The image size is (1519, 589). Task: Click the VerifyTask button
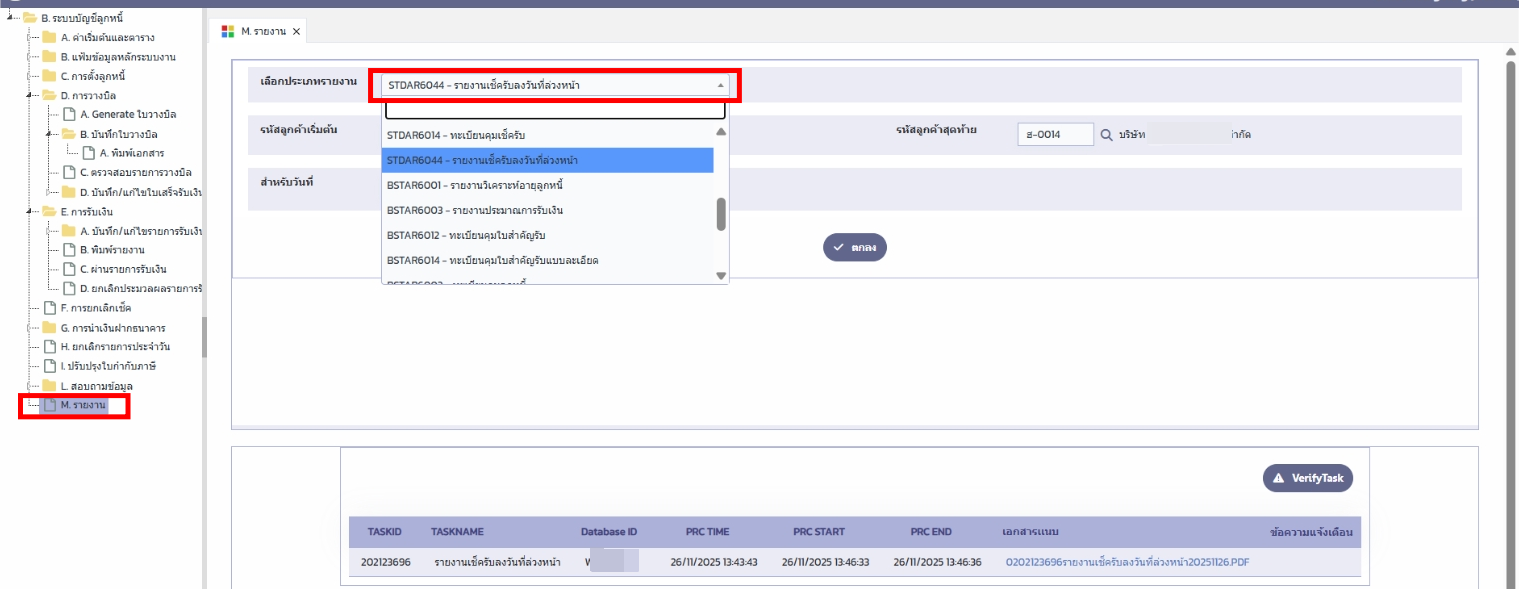pos(1308,479)
